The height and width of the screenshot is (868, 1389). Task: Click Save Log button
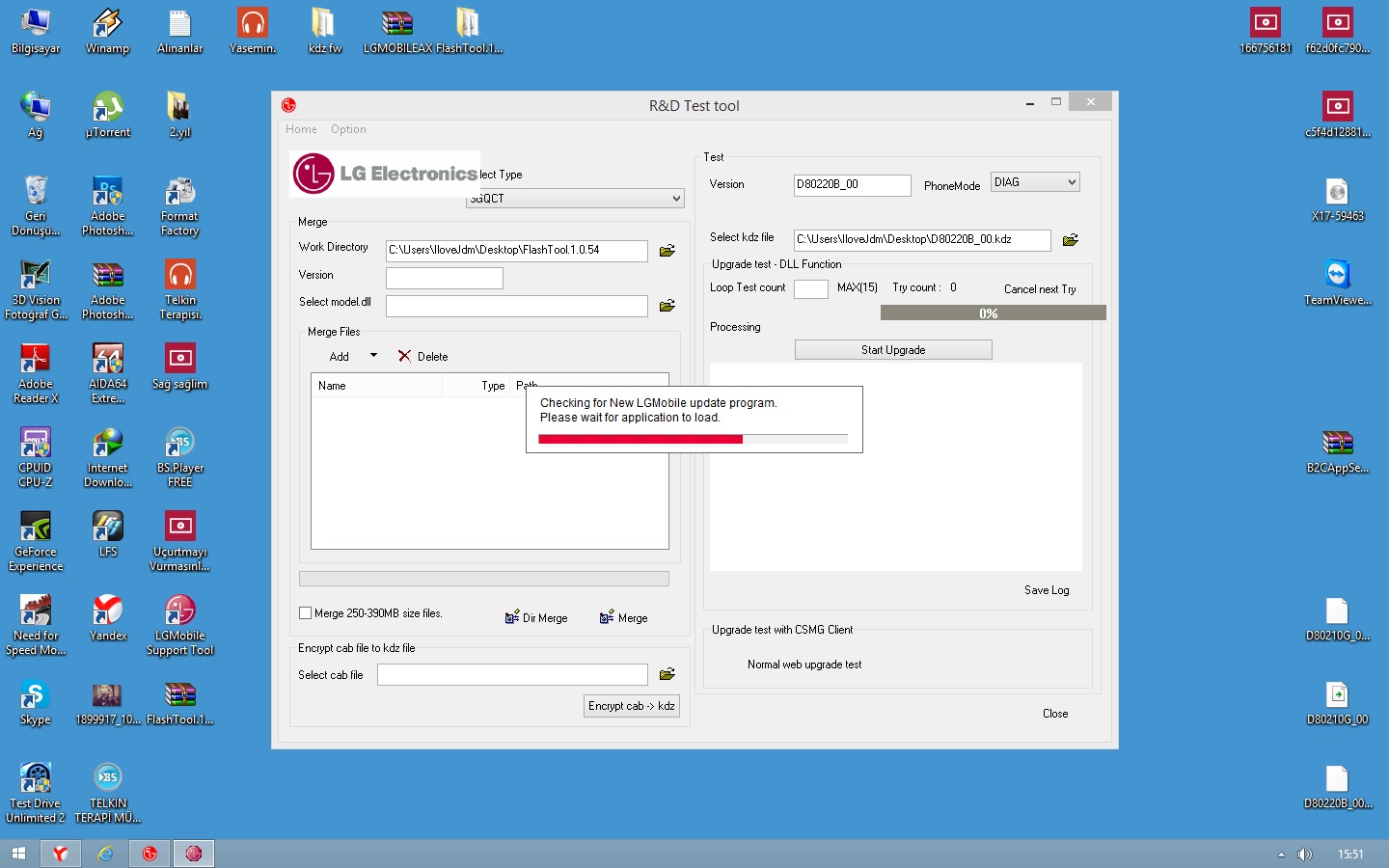coord(1047,590)
